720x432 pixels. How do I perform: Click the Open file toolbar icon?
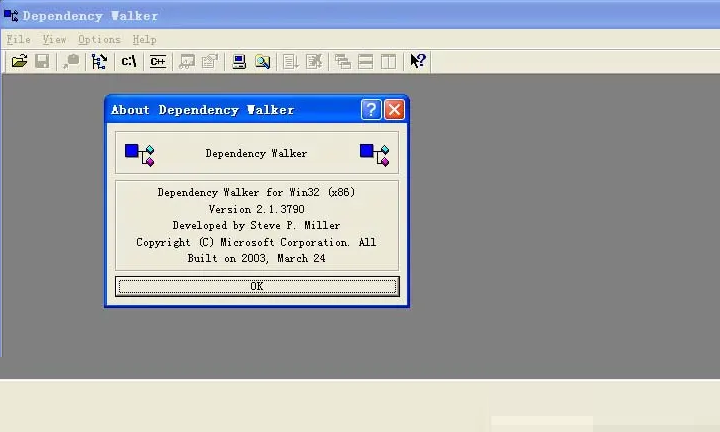click(x=19, y=61)
